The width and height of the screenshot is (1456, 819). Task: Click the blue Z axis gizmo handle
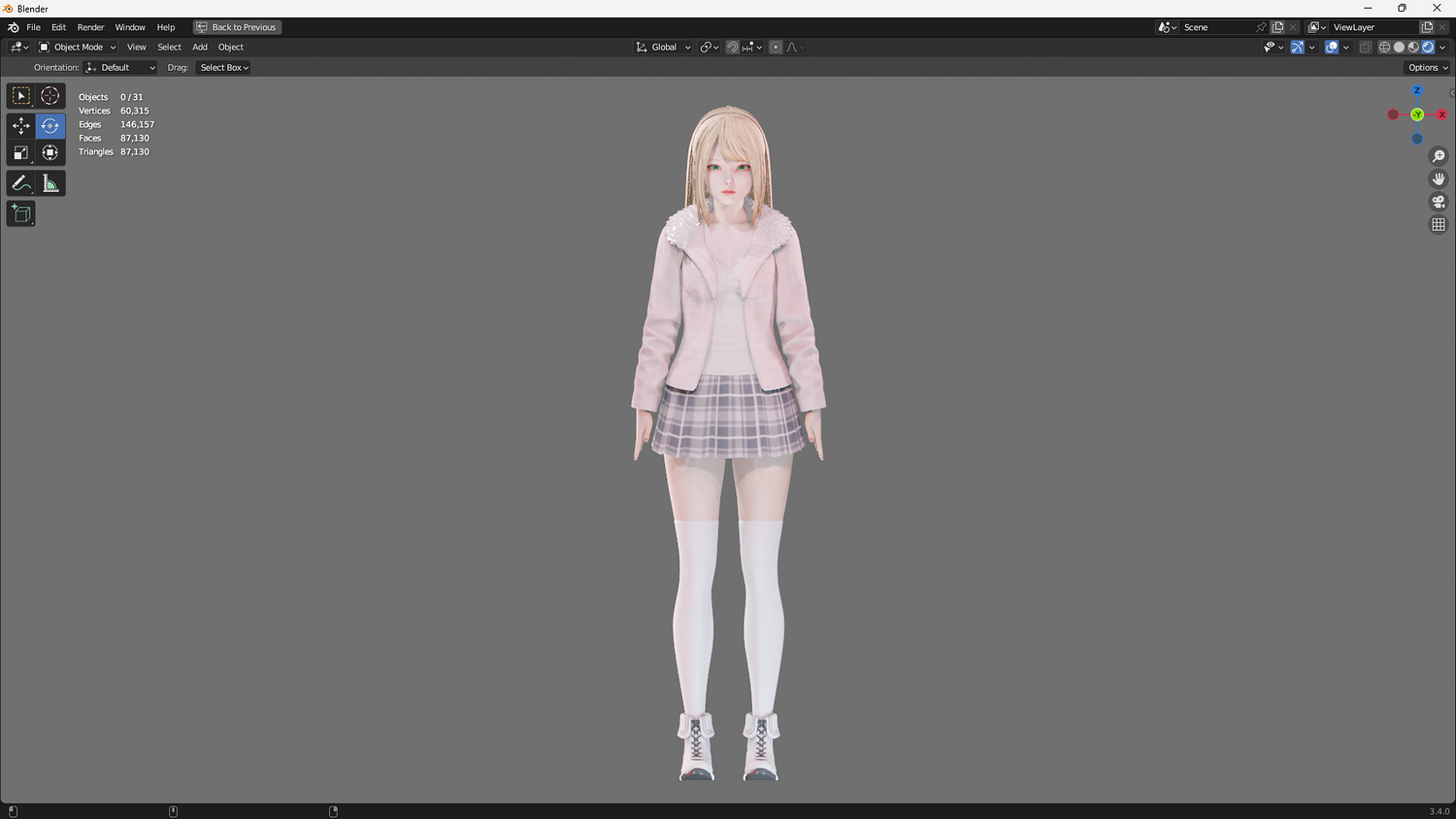pos(1417,90)
